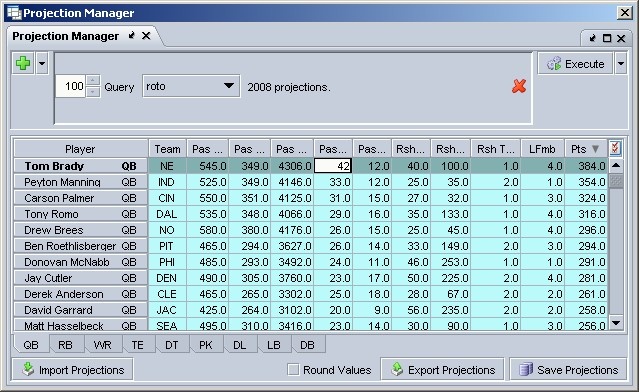The image size is (639, 392).
Task: Select the Carson Palmer row
Action: (x=311, y=198)
